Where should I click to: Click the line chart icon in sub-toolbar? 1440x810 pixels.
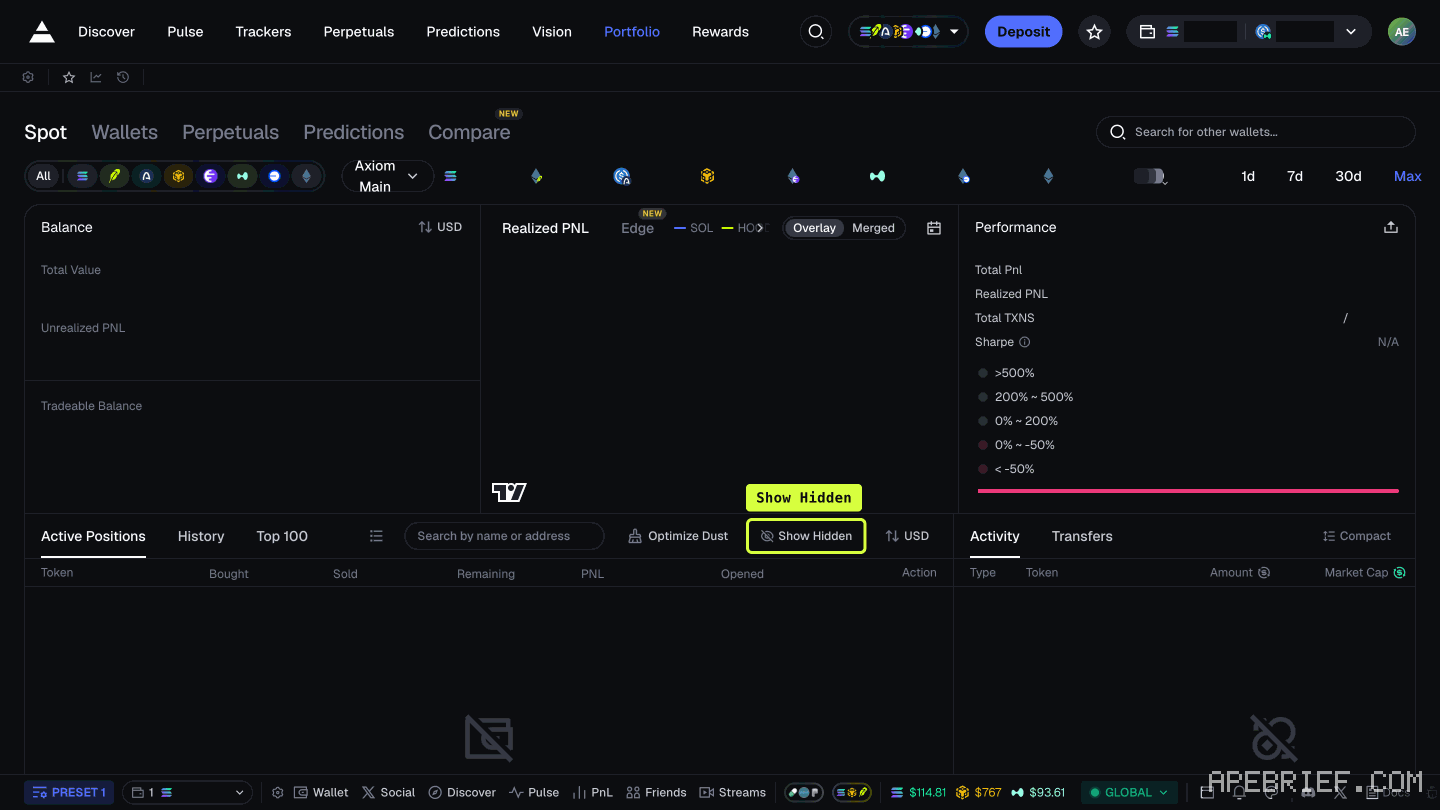pos(96,77)
